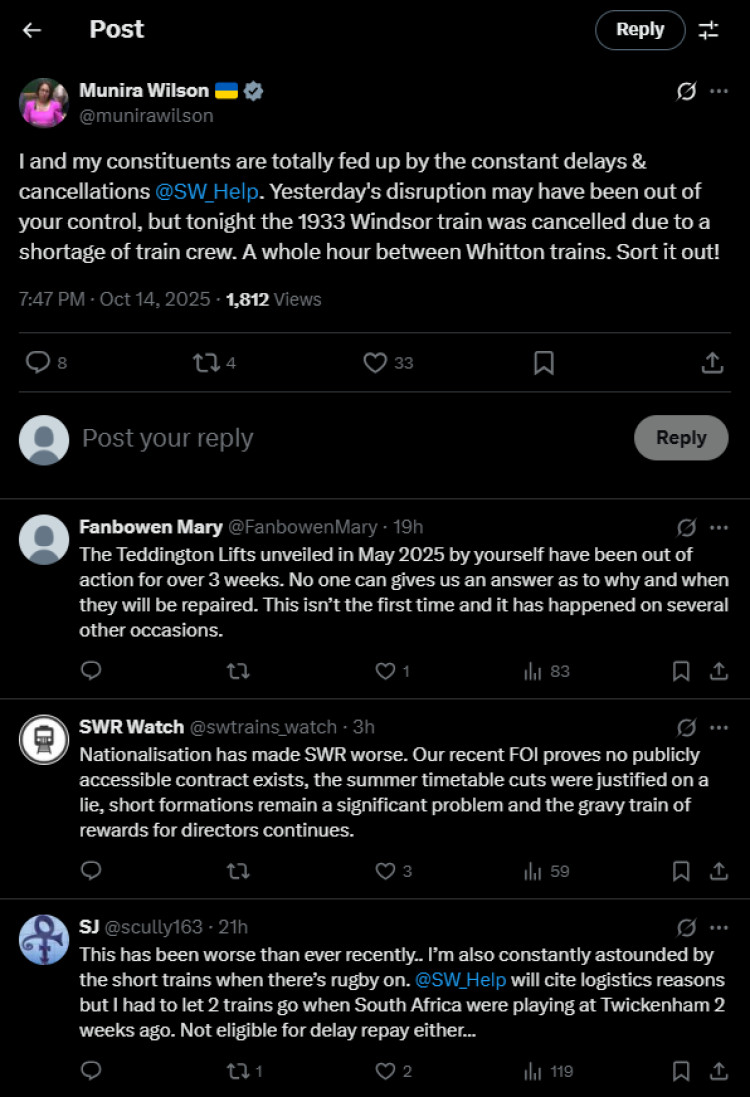This screenshot has width=750, height=1097.
Task: Go back with the arrow icon
Action: (x=32, y=30)
